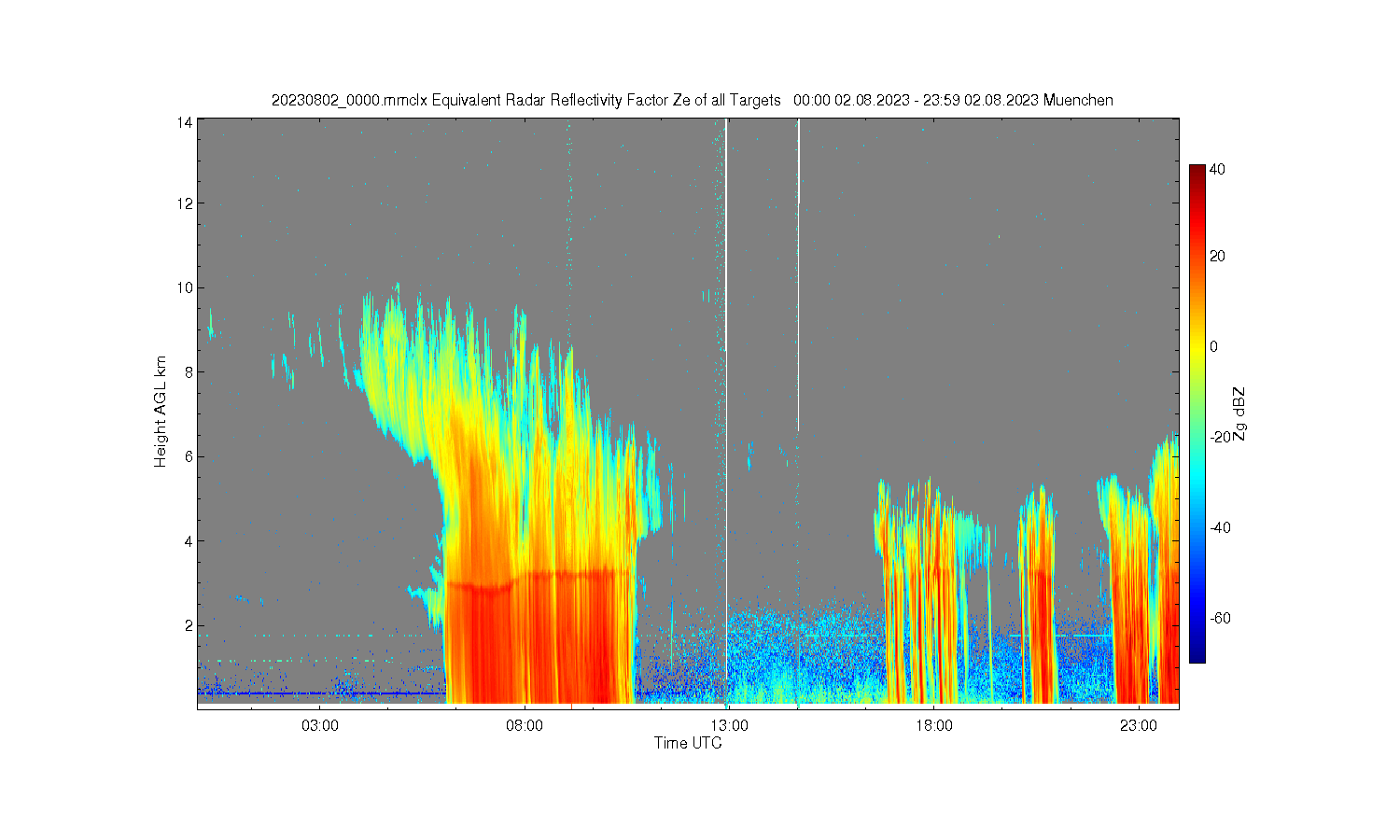Click the 'Zg dBZ' colorbar label

pos(1239,413)
